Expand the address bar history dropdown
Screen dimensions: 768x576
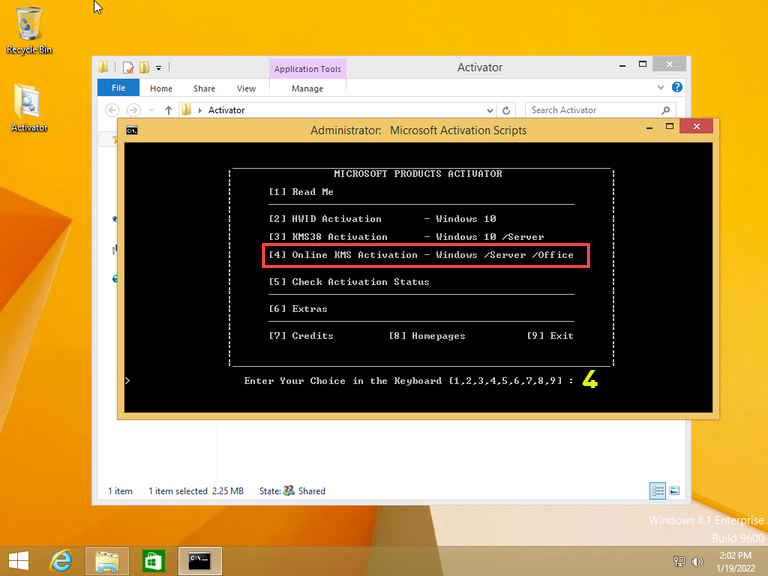pos(490,111)
